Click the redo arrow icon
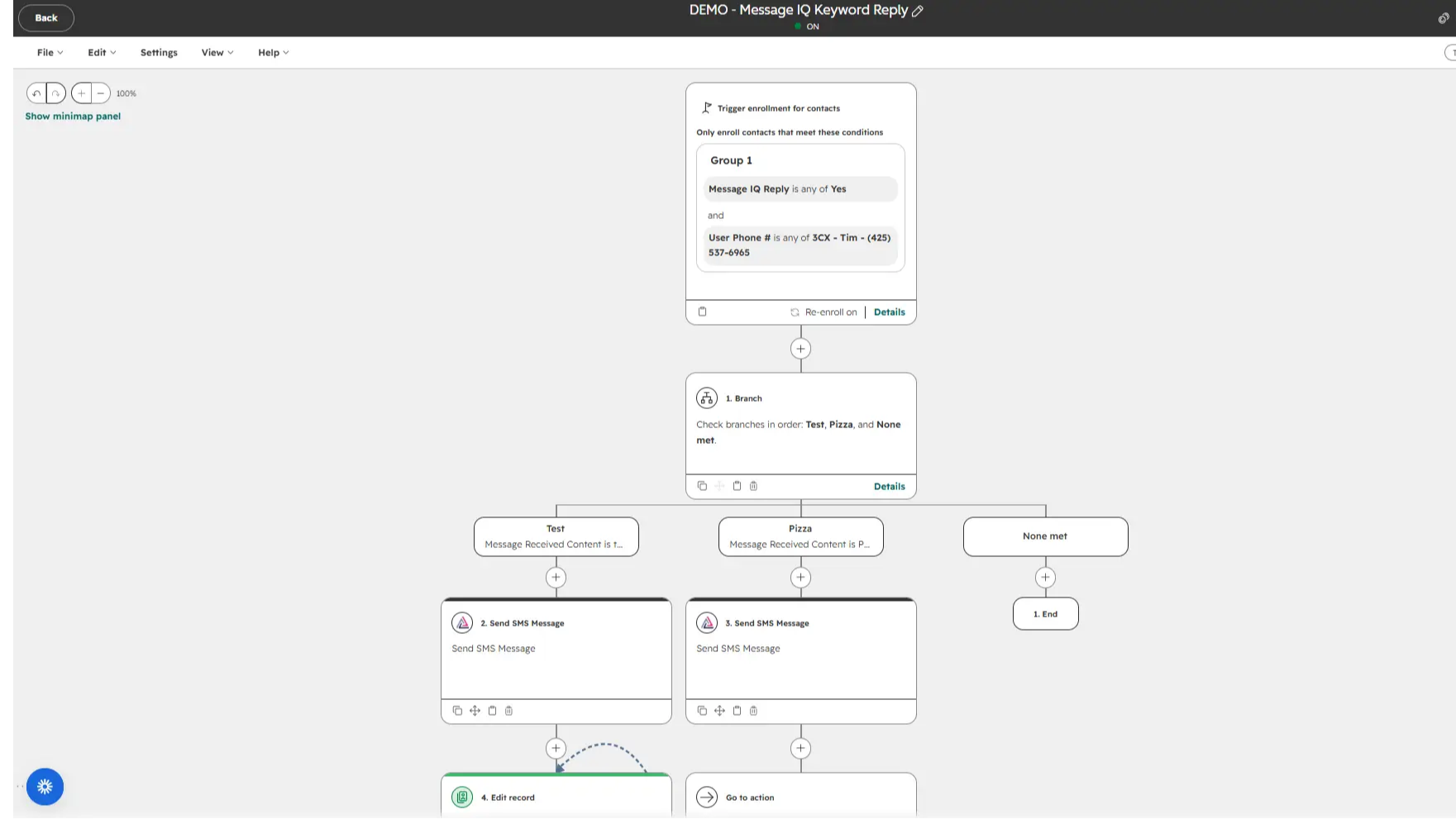The height and width of the screenshot is (819, 1456). [x=55, y=93]
